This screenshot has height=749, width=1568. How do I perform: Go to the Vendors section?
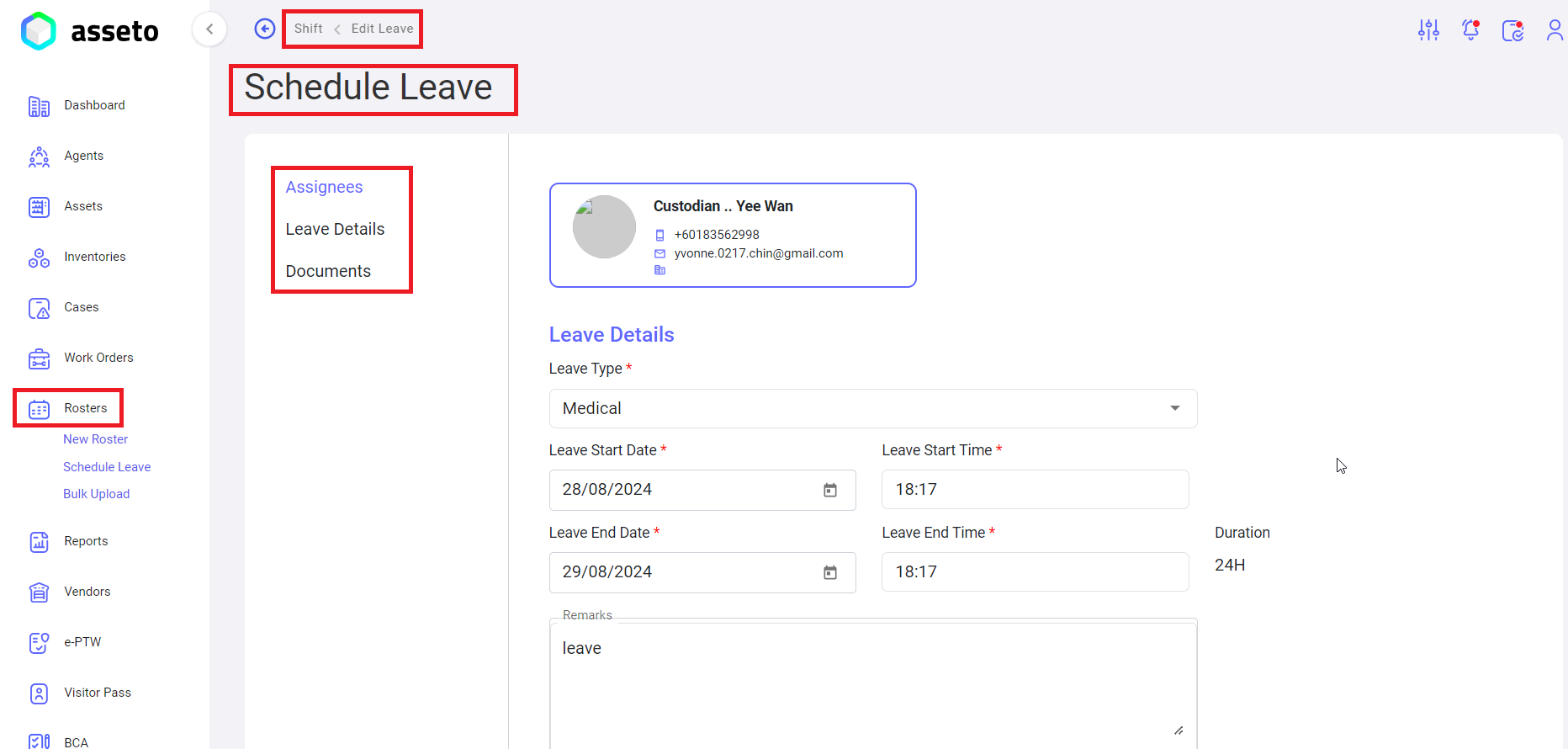pyautogui.click(x=87, y=592)
